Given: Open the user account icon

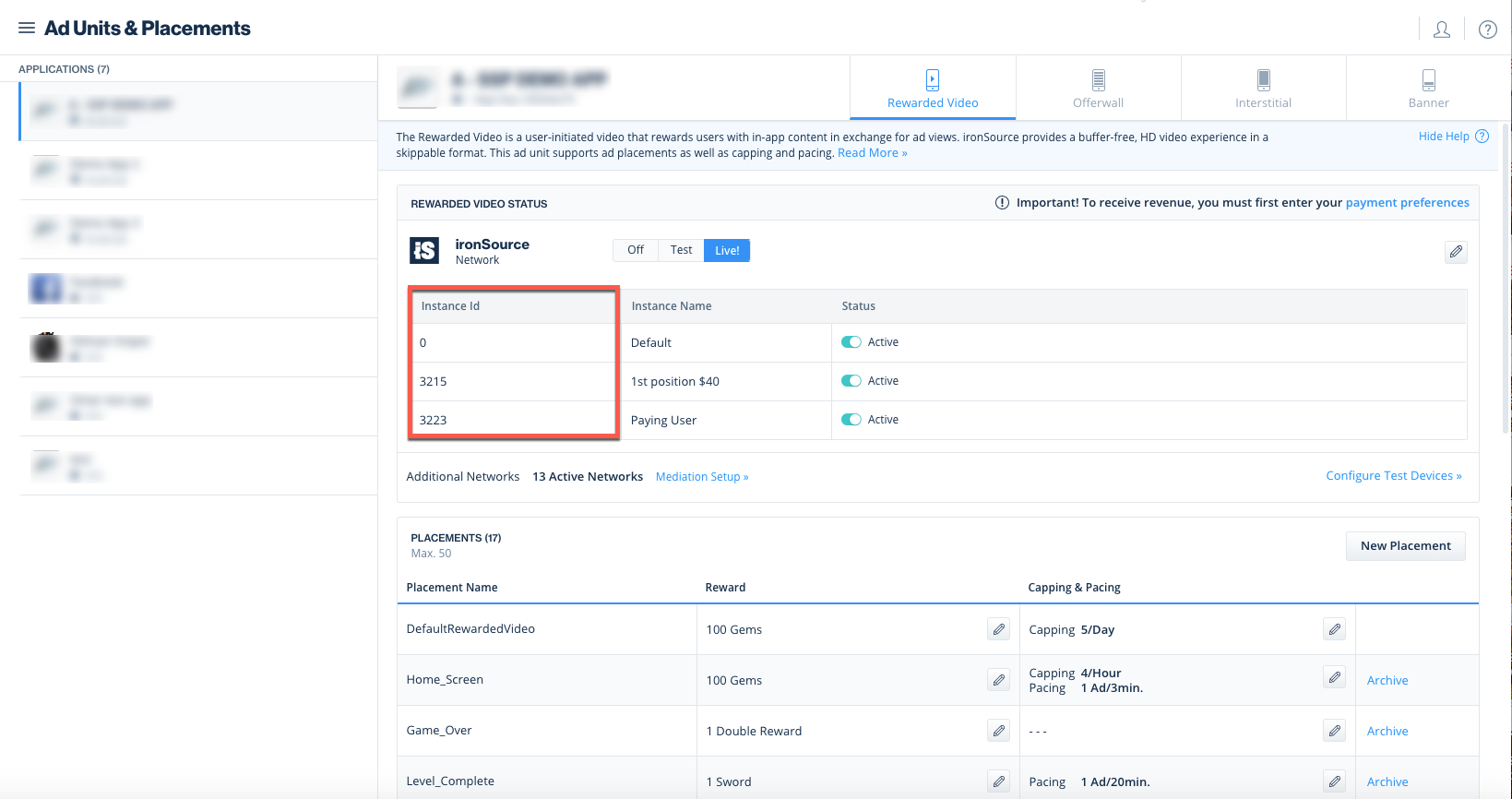Looking at the screenshot, I should (x=1442, y=30).
